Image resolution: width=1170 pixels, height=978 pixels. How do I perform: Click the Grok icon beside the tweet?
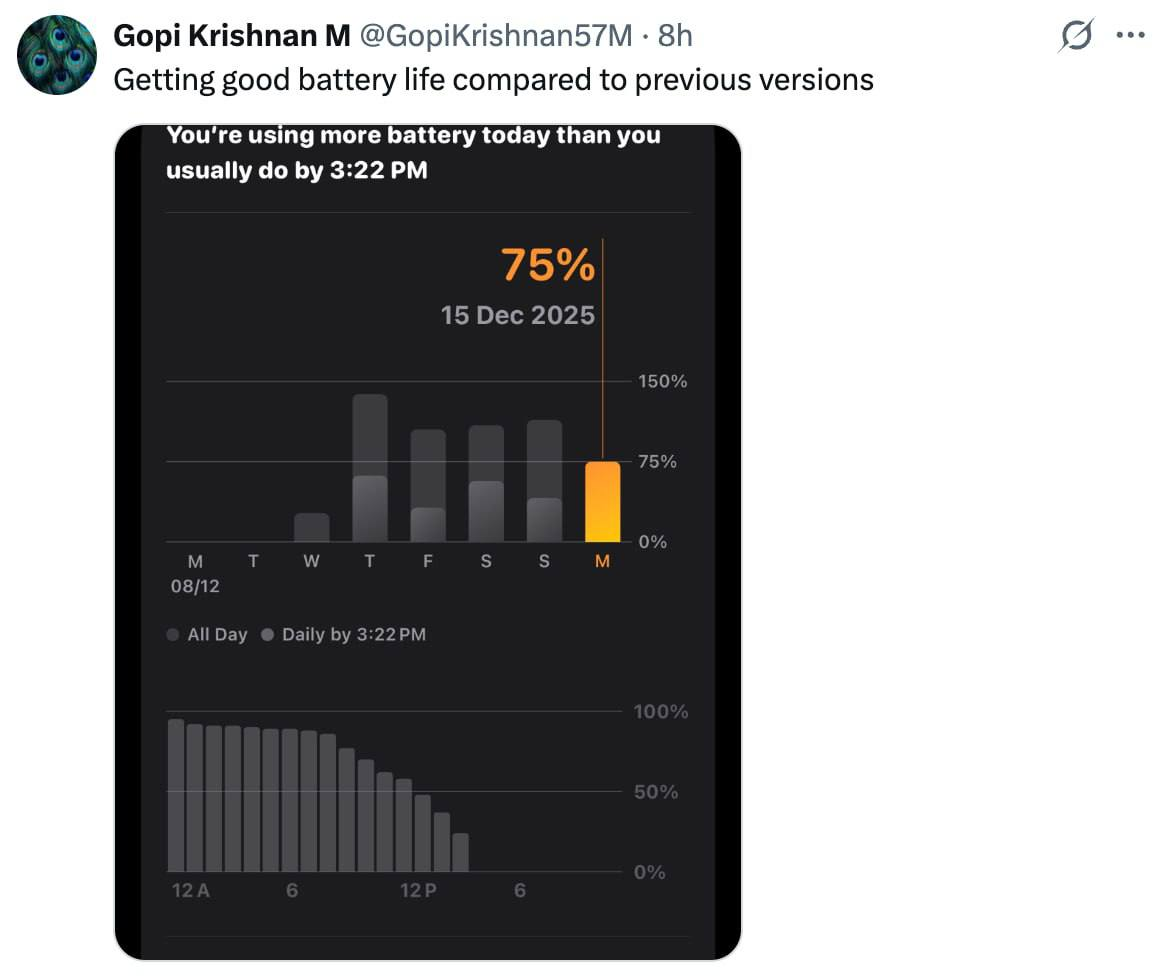[1074, 36]
